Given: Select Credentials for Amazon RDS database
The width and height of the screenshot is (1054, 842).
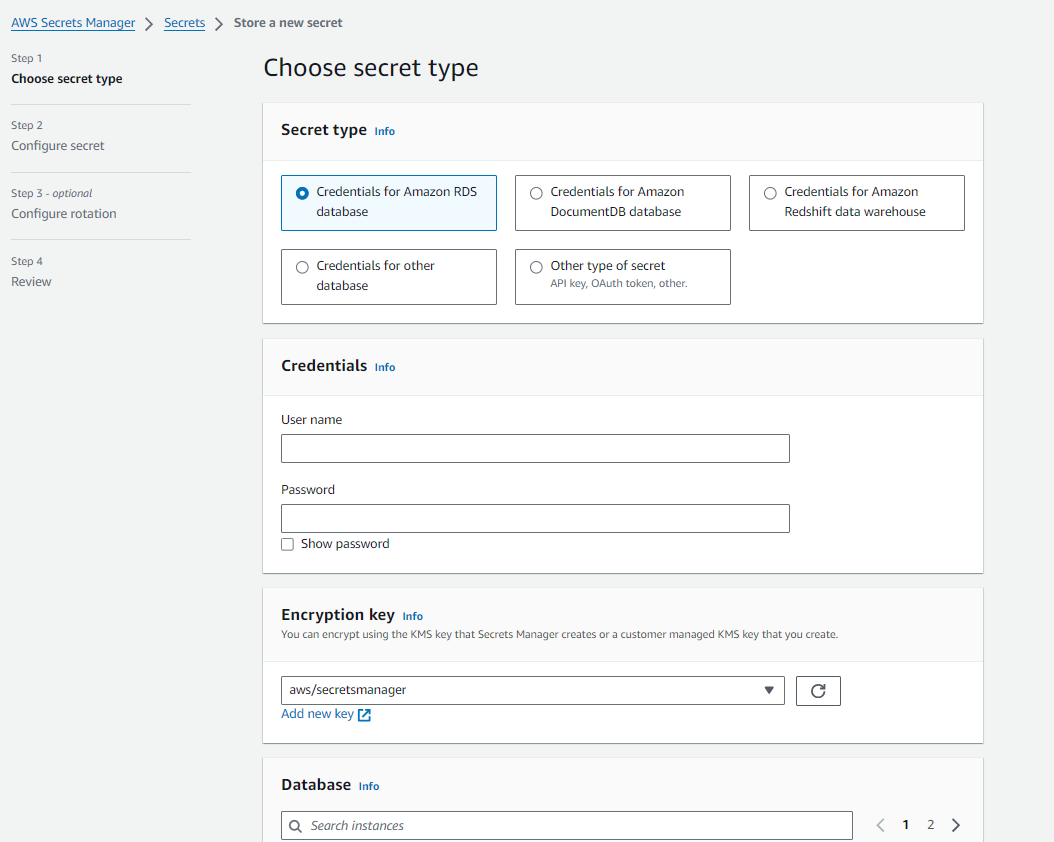Looking at the screenshot, I should click(303, 193).
